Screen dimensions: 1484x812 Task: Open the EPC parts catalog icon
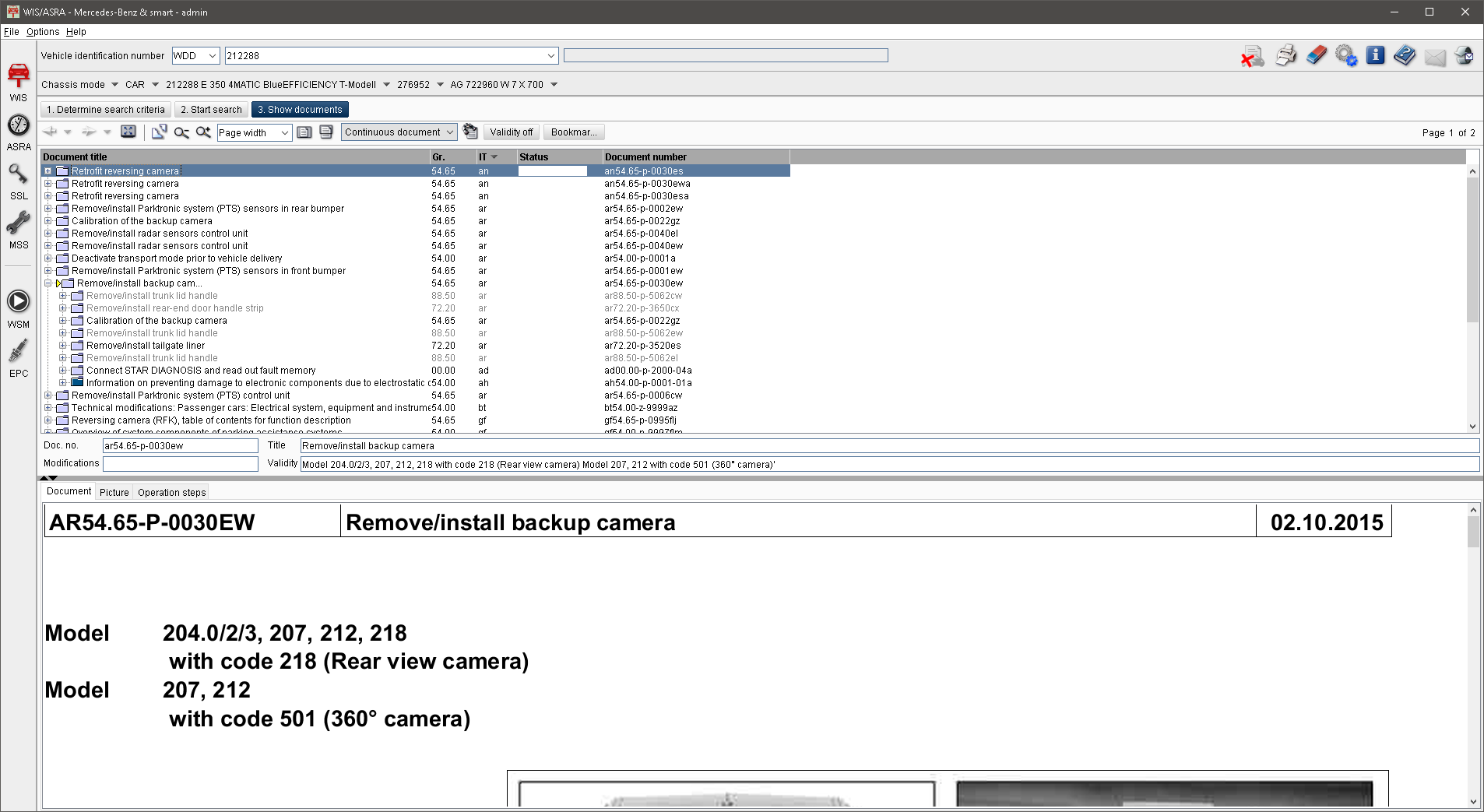coord(19,358)
